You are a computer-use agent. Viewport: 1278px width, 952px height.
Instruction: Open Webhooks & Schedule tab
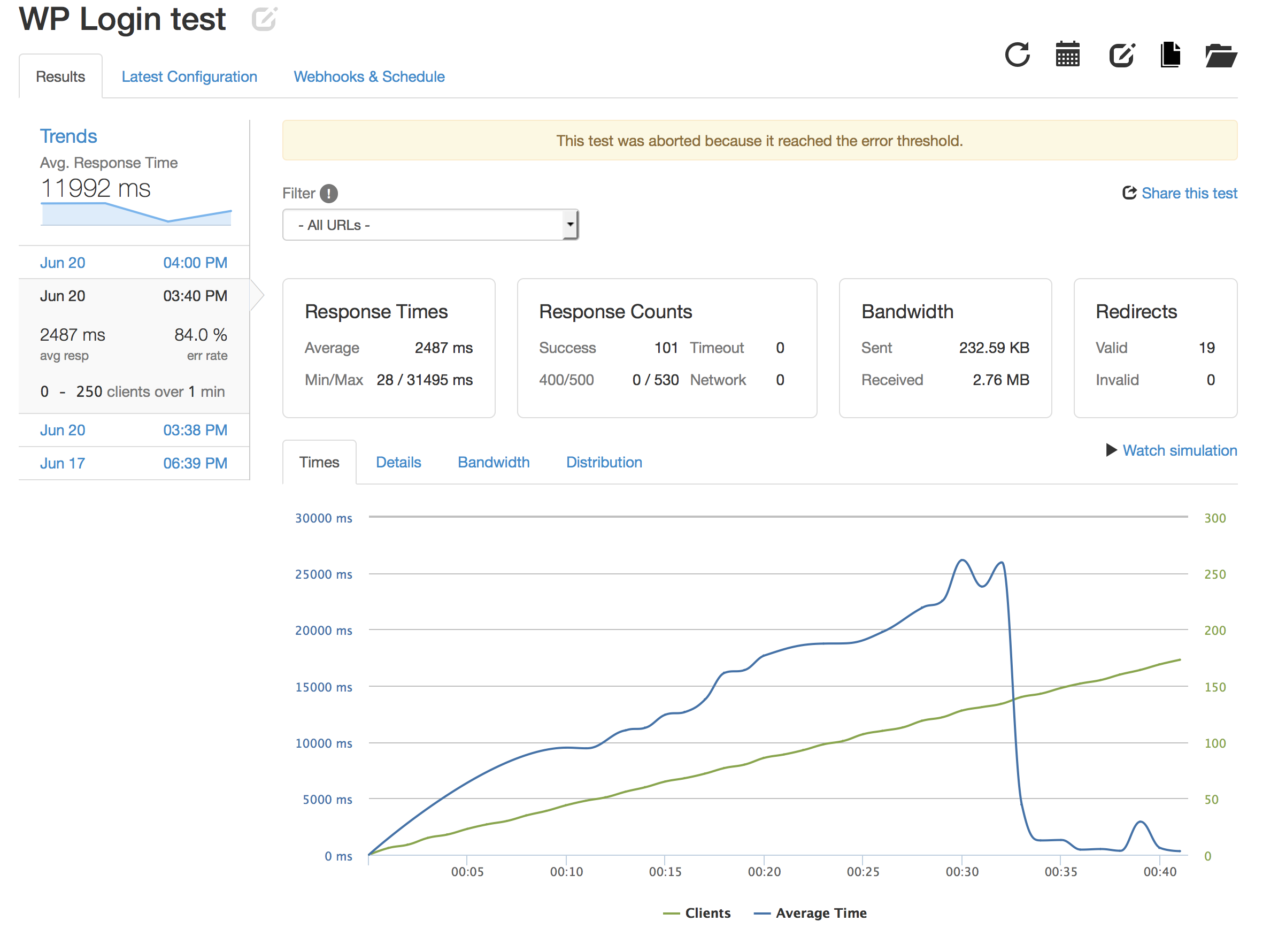tap(369, 76)
